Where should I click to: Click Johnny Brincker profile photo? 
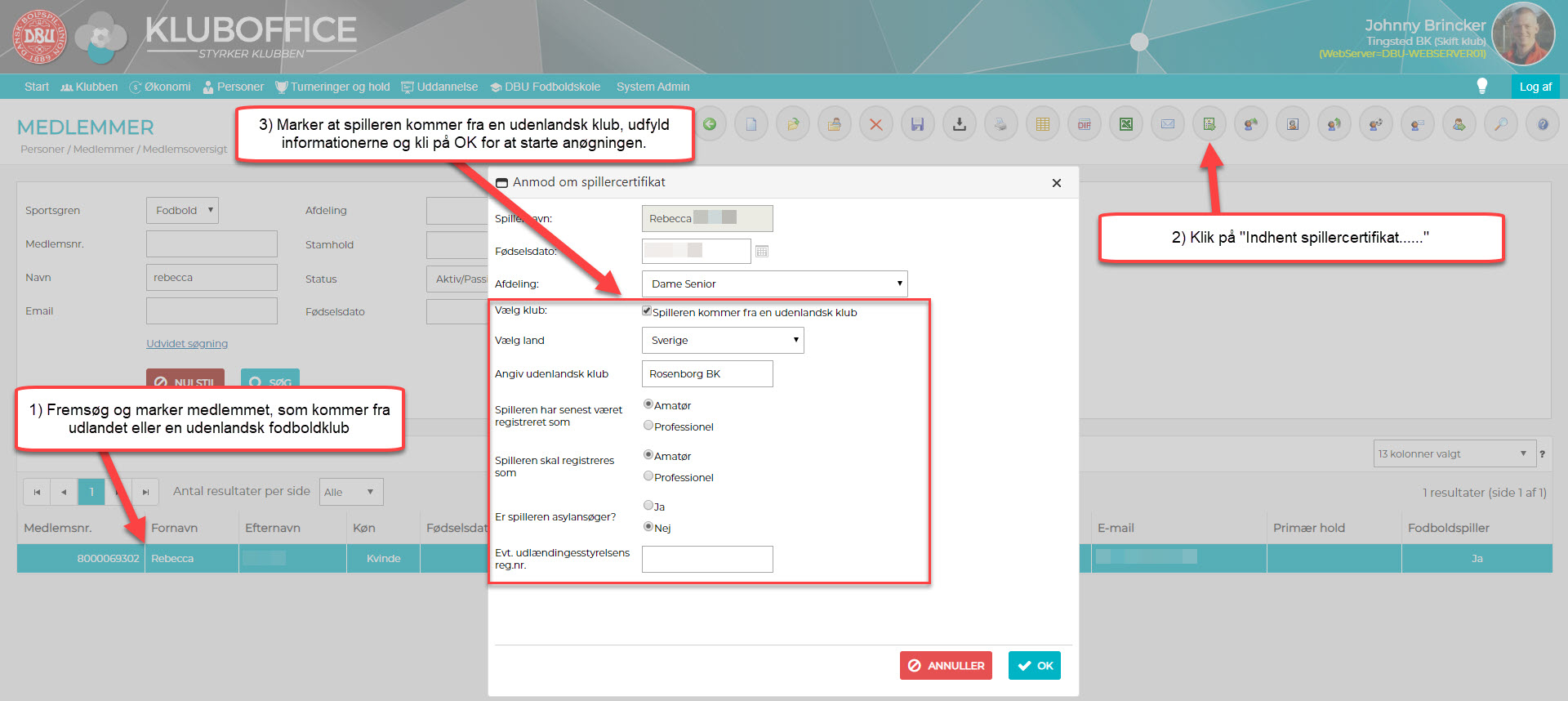click(1523, 34)
